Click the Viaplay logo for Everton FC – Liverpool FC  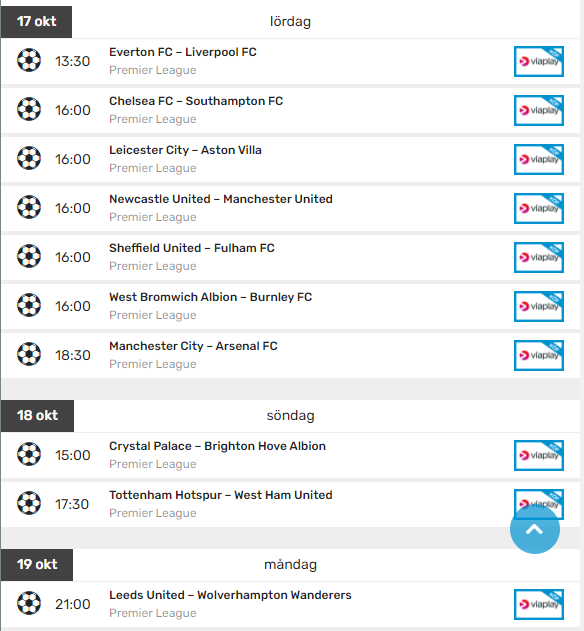539,62
